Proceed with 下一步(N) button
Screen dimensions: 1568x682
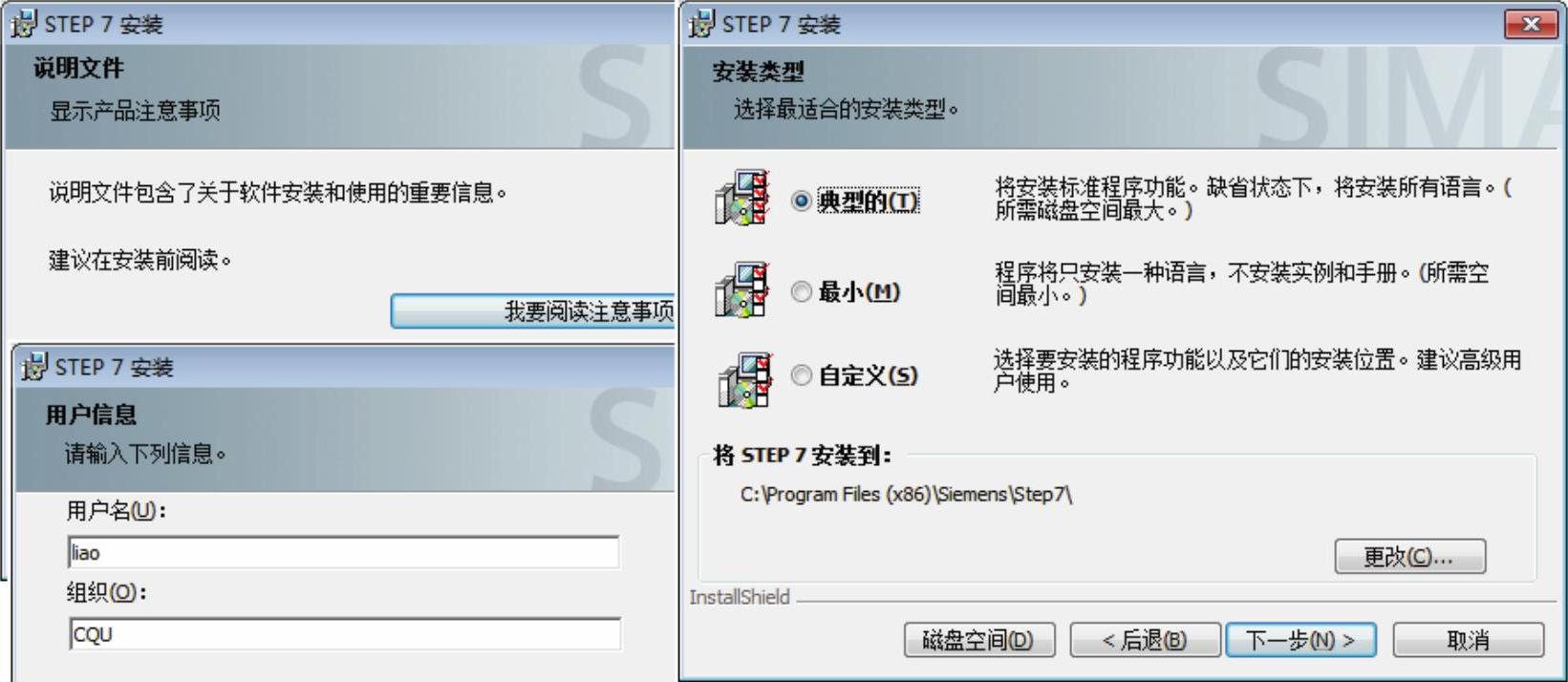[x=1301, y=640]
